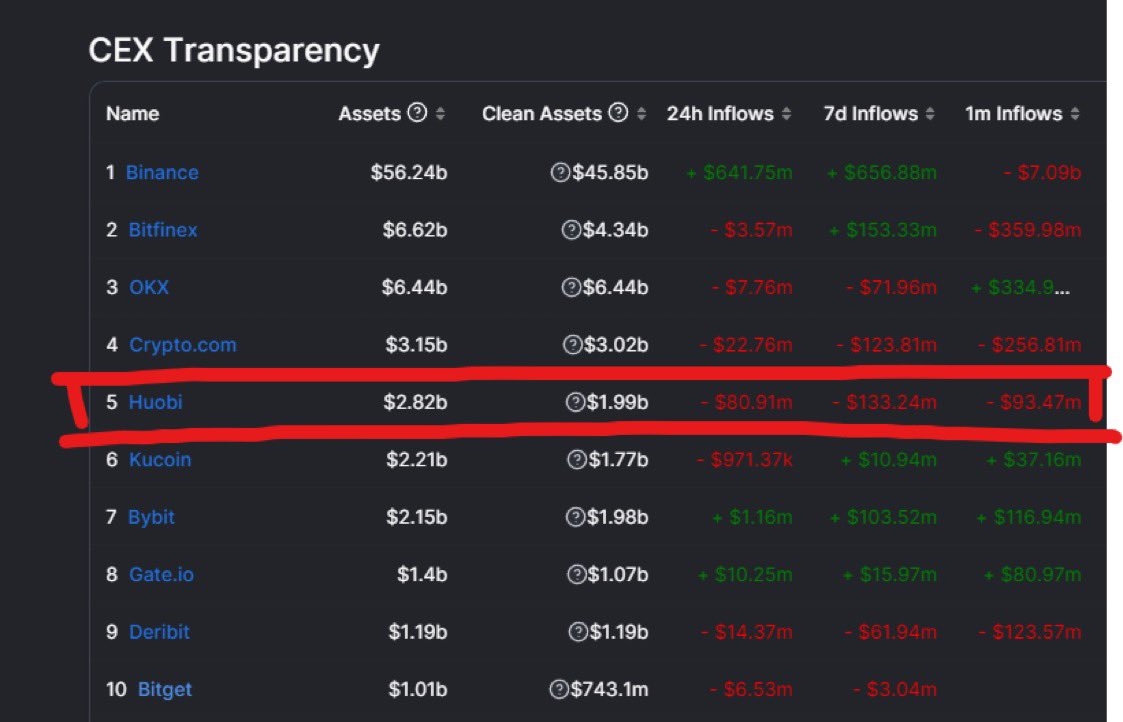Viewport: 1123px width, 722px height.
Task: Open the Deribit exchange link
Action: point(159,632)
